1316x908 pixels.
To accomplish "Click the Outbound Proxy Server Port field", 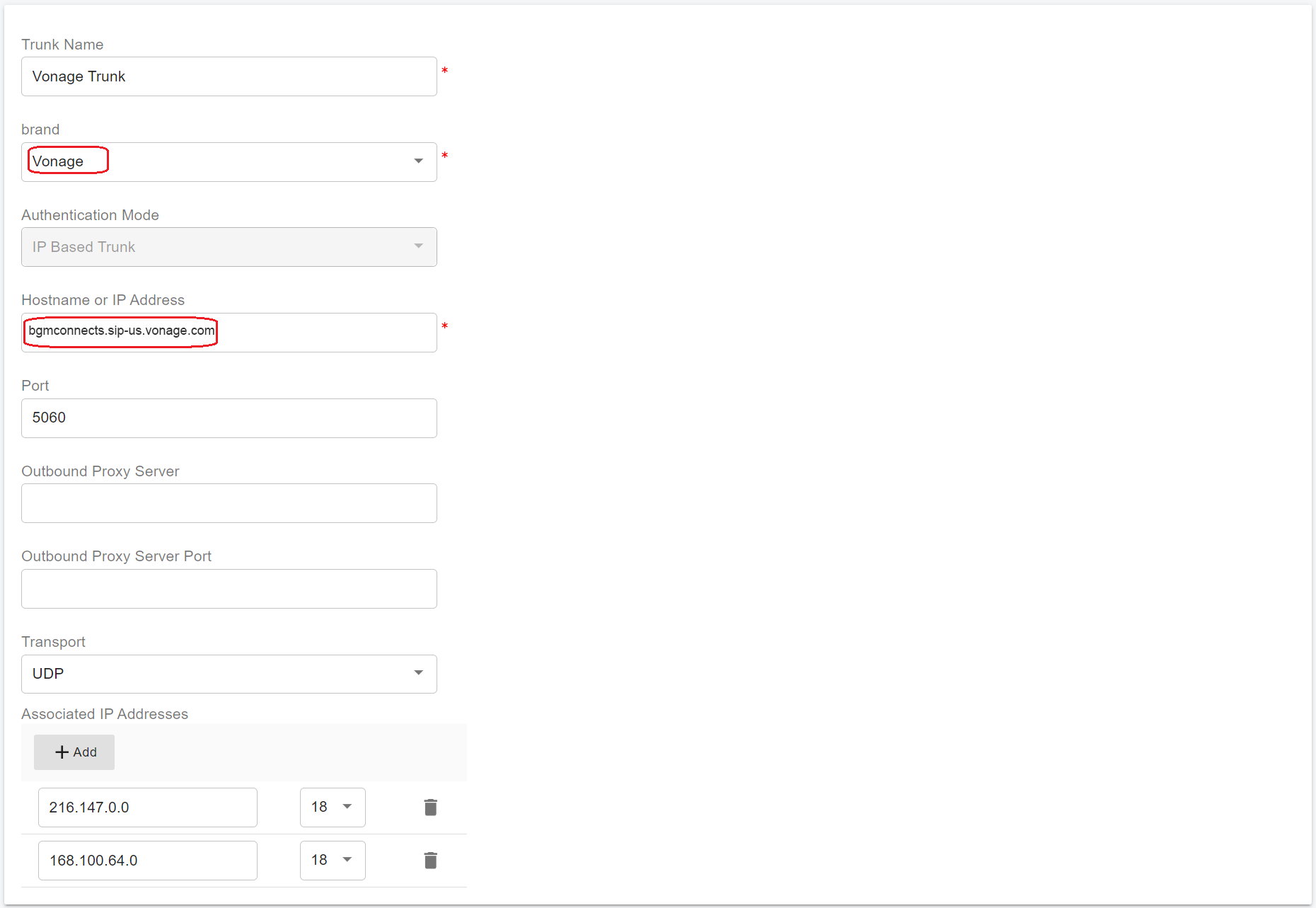I will pos(229,589).
